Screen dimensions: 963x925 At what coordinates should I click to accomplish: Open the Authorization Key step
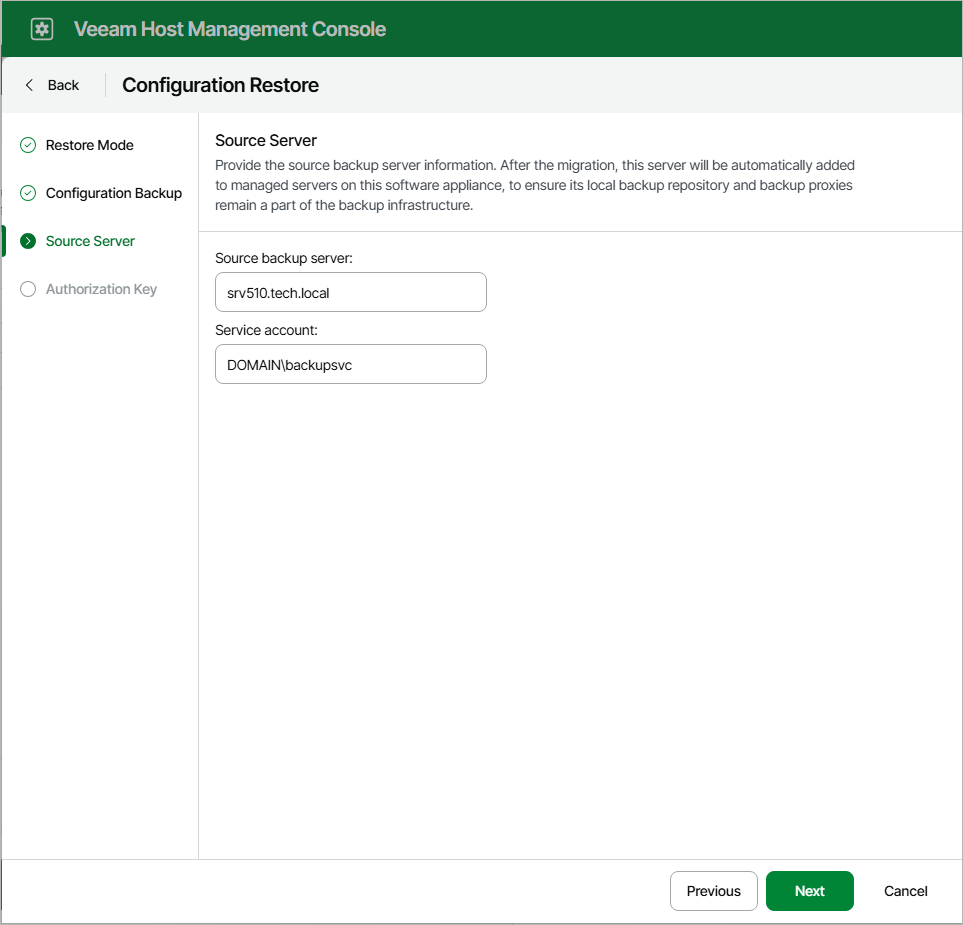(101, 289)
